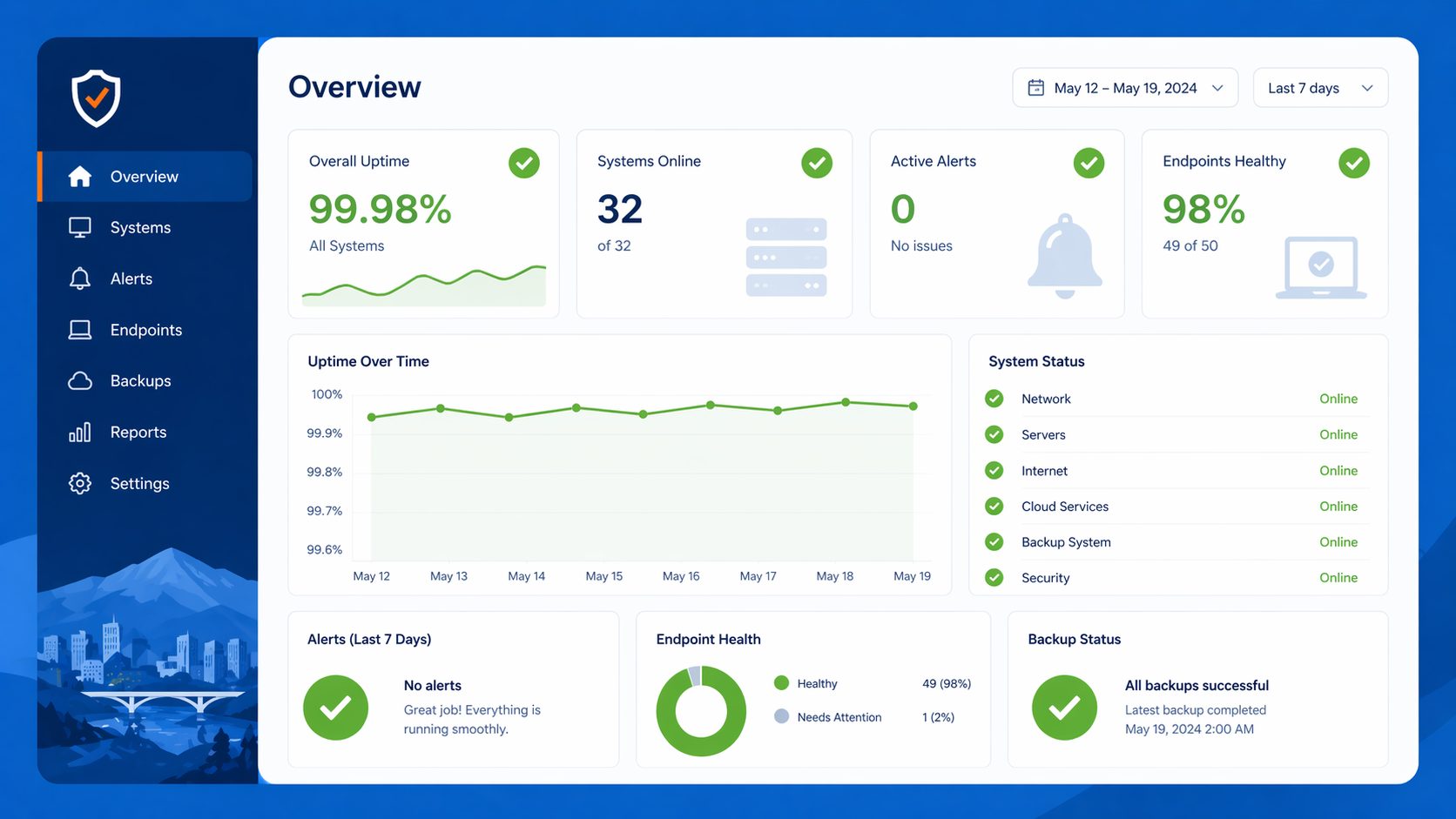Open Settings with the gear icon

point(79,483)
